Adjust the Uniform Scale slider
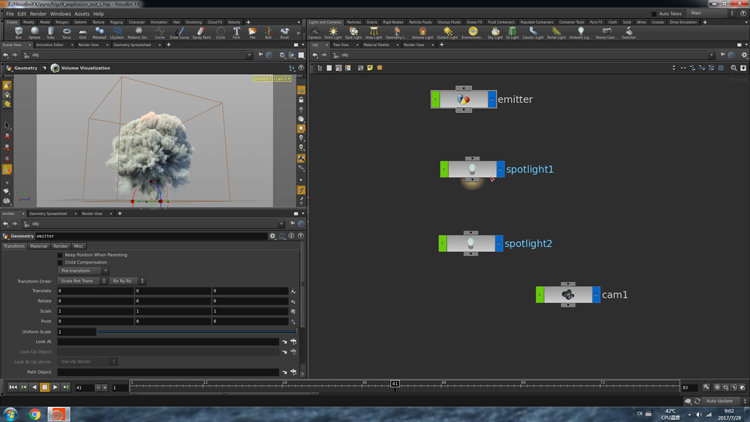750x422 pixels. pyautogui.click(x=190, y=331)
